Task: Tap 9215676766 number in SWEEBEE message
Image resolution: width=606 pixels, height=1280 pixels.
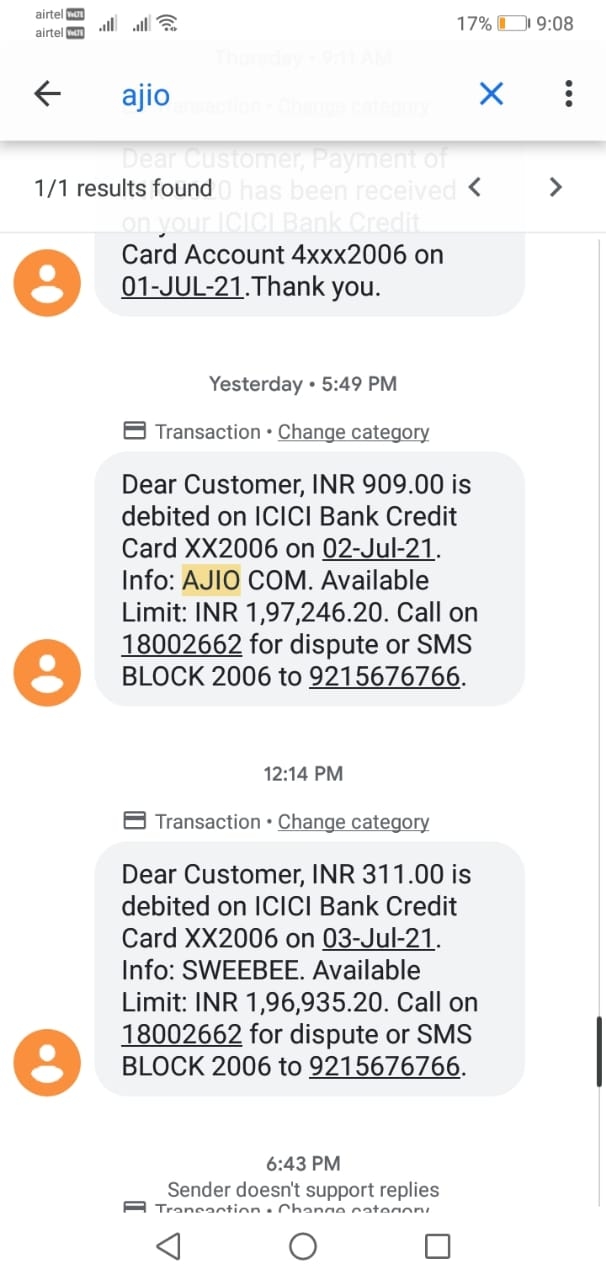Action: 385,1067
